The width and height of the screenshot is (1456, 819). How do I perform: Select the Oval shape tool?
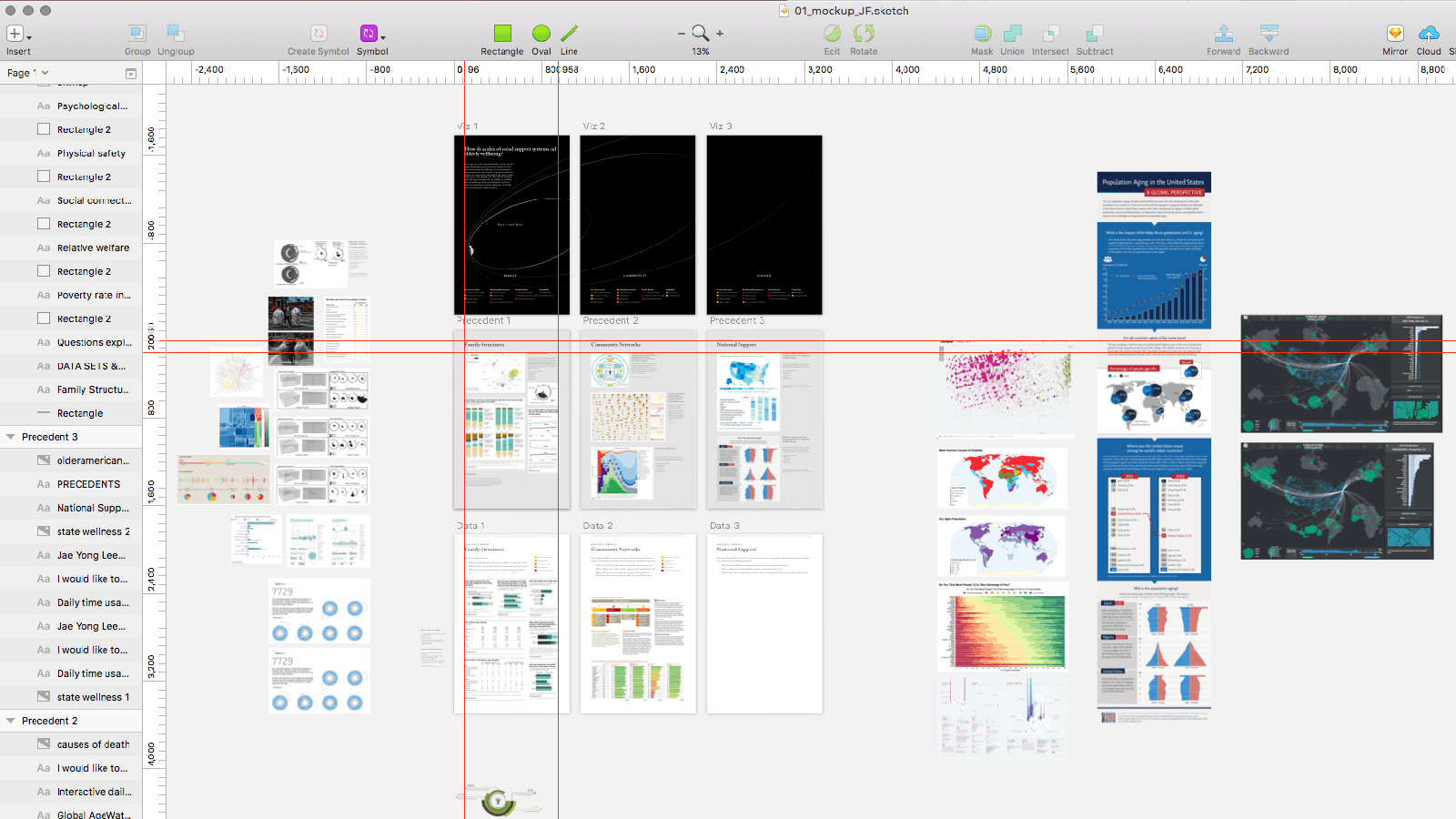[x=541, y=34]
